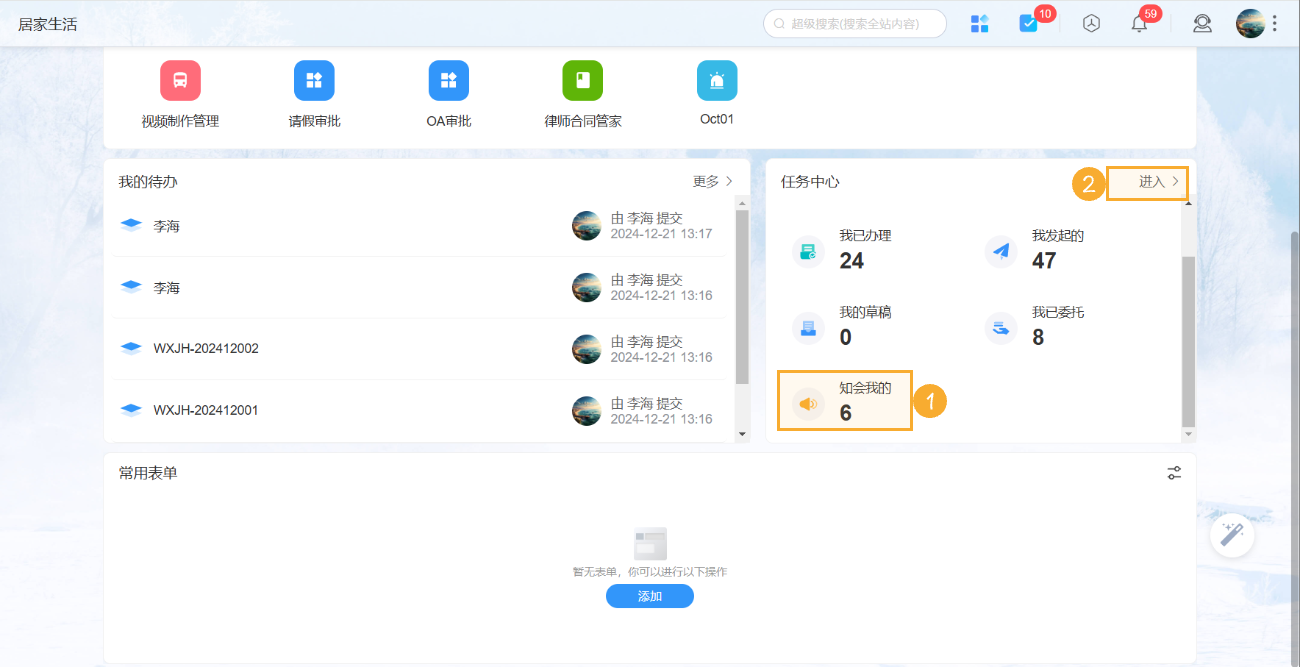This screenshot has width=1300, height=667.
Task: Click the 添加 button under 常用表单
Action: click(x=650, y=596)
